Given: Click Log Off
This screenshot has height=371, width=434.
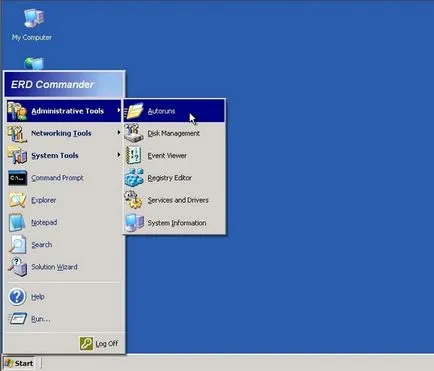Looking at the screenshot, I should (99, 343).
